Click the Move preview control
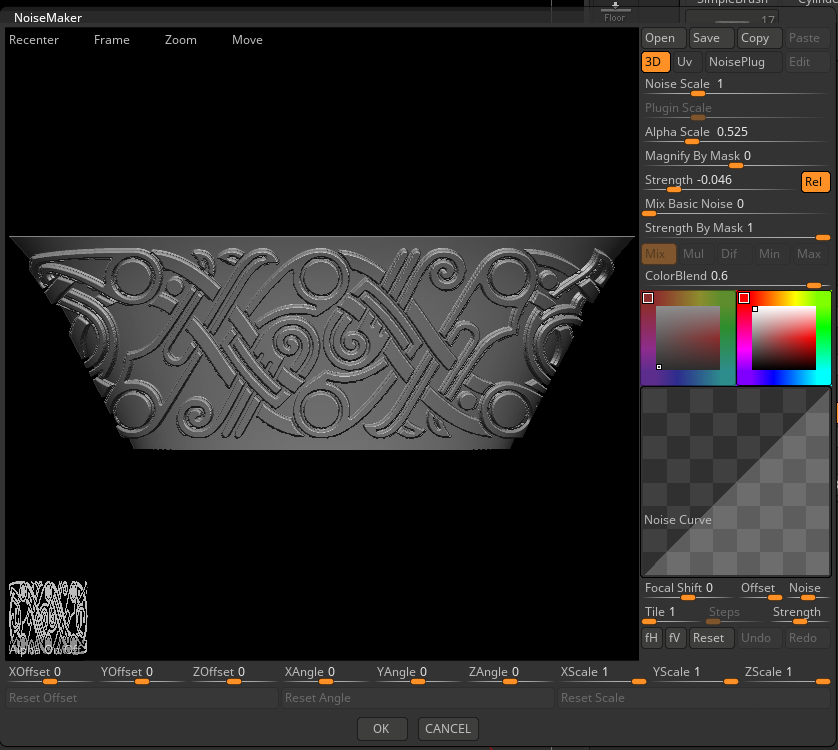Image resolution: width=838 pixels, height=750 pixels. click(x=247, y=40)
